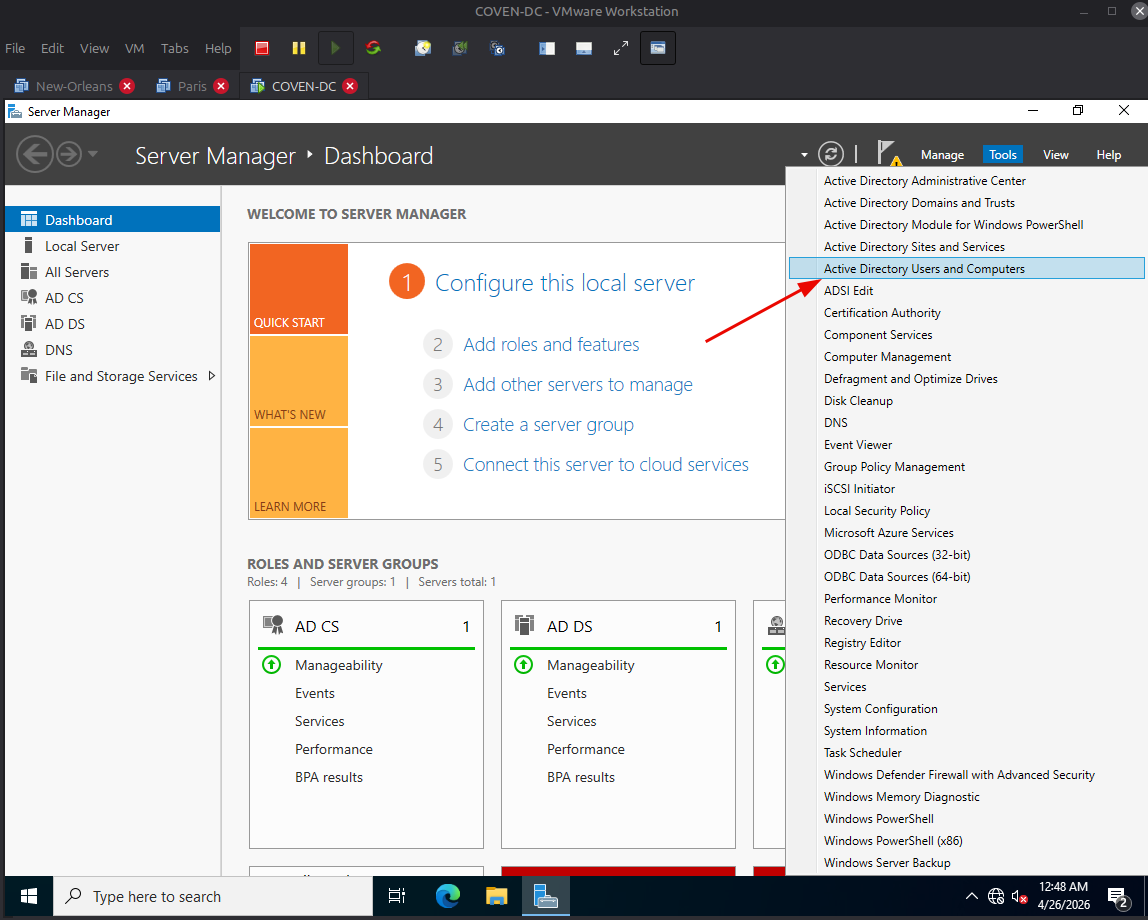Click the VMware red power off icon
This screenshot has width=1148, height=920.
262,48
